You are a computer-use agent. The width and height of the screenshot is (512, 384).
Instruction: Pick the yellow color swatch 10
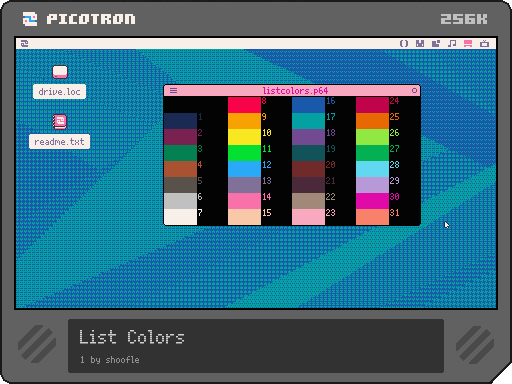pos(244,137)
